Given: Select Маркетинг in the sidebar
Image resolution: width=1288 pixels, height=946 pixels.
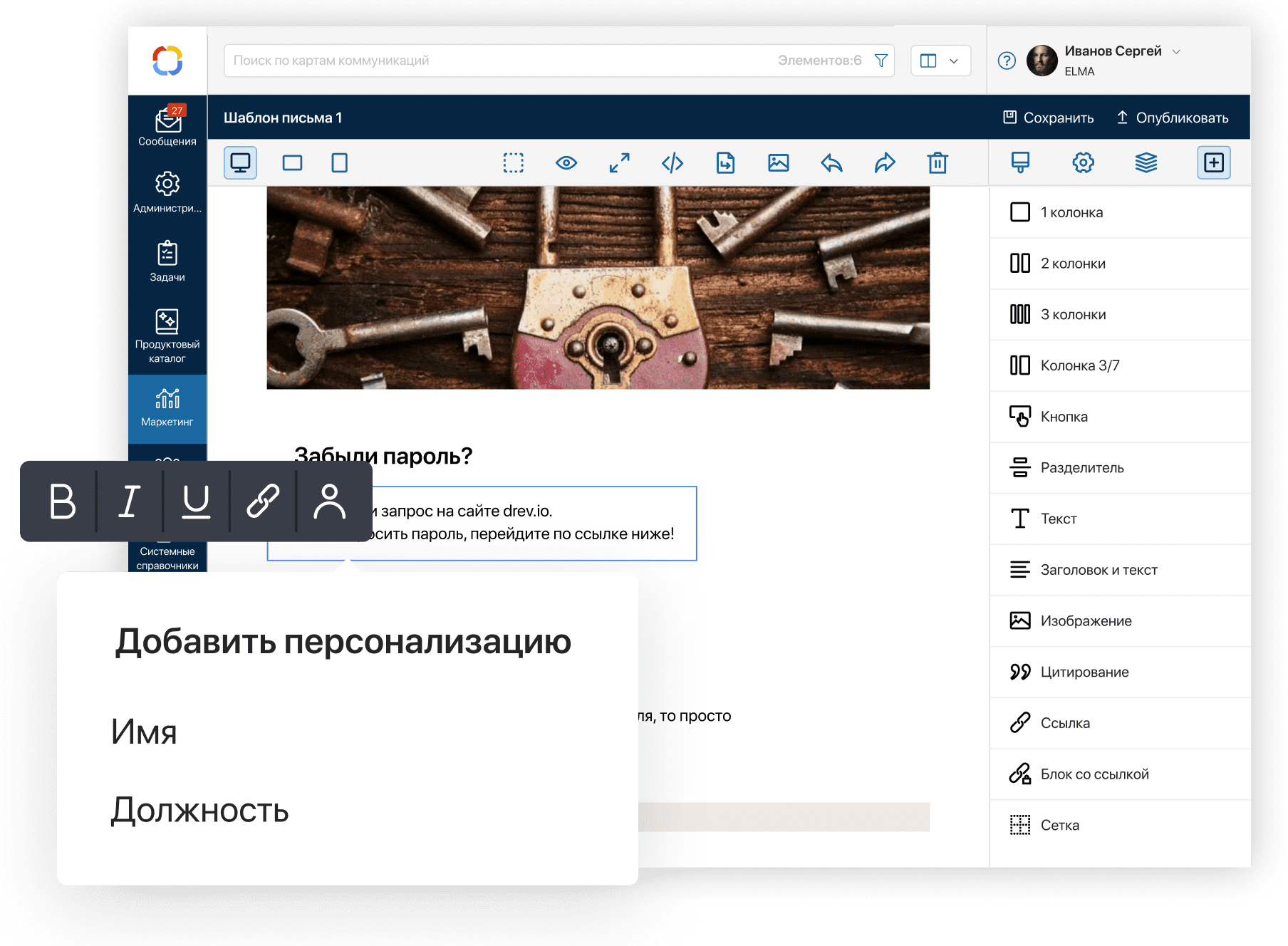Looking at the screenshot, I should (x=167, y=408).
